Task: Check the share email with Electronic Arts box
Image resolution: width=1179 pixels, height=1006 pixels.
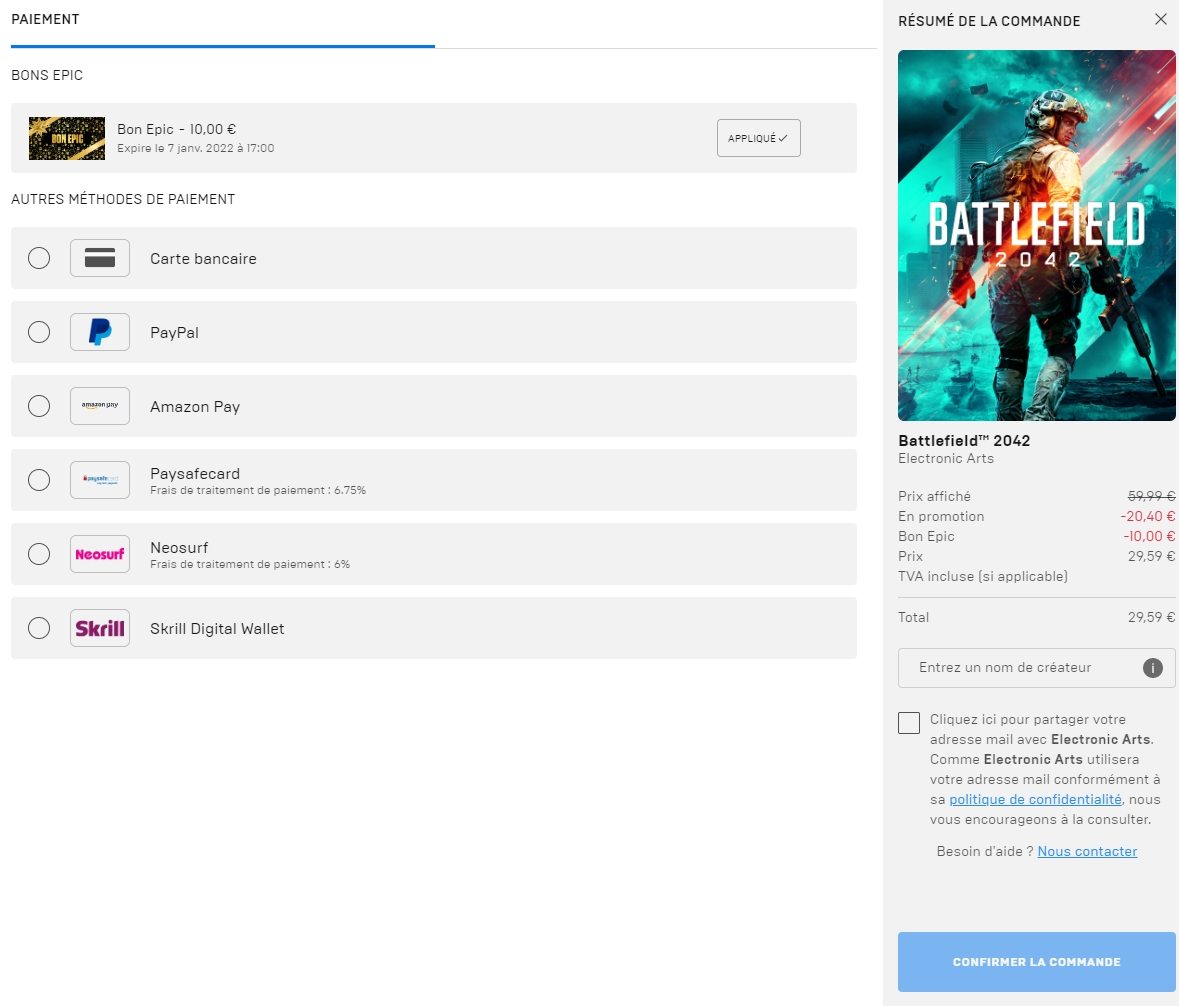Action: (909, 723)
